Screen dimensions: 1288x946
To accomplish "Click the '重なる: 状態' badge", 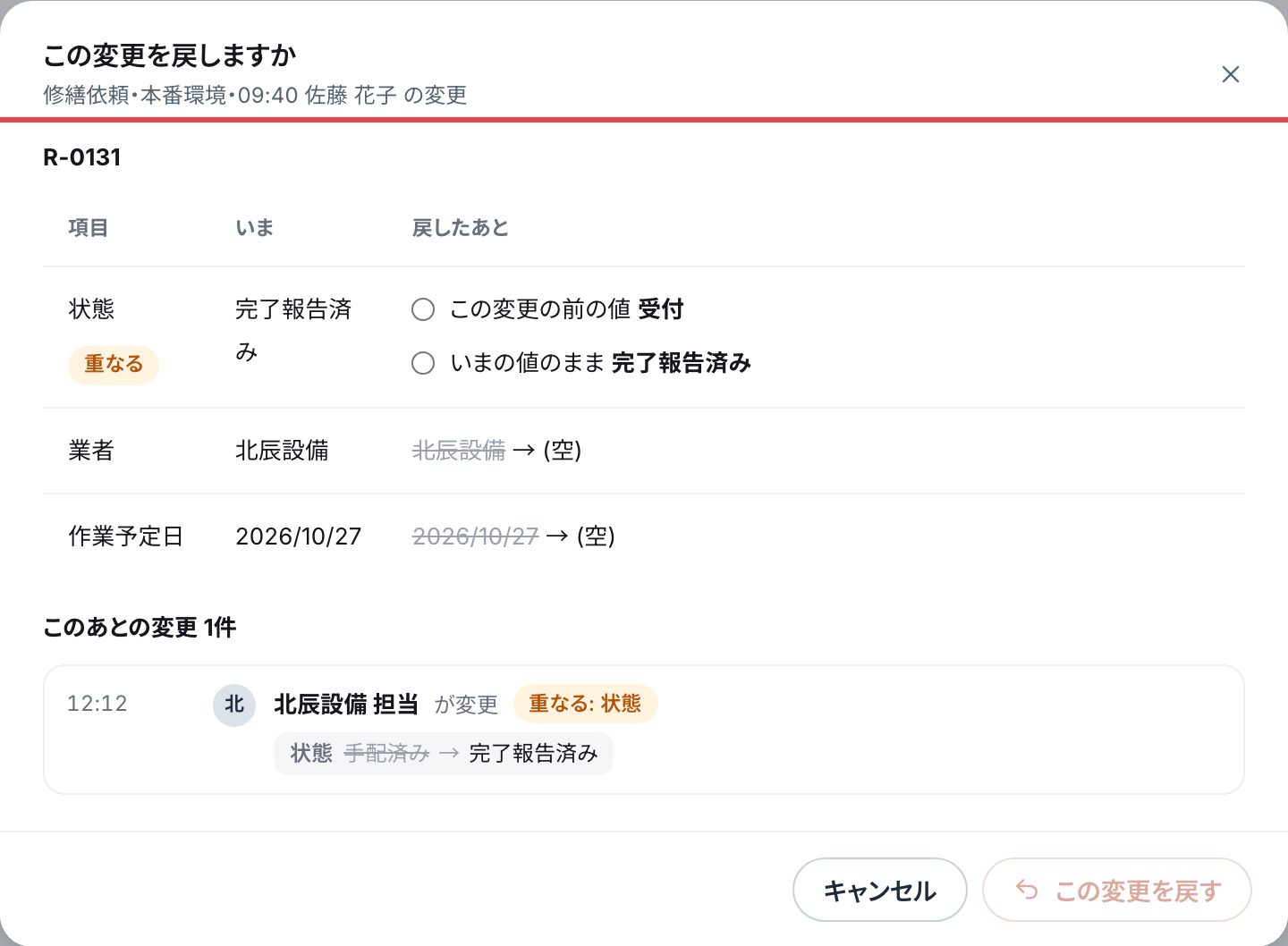I will tap(585, 704).
